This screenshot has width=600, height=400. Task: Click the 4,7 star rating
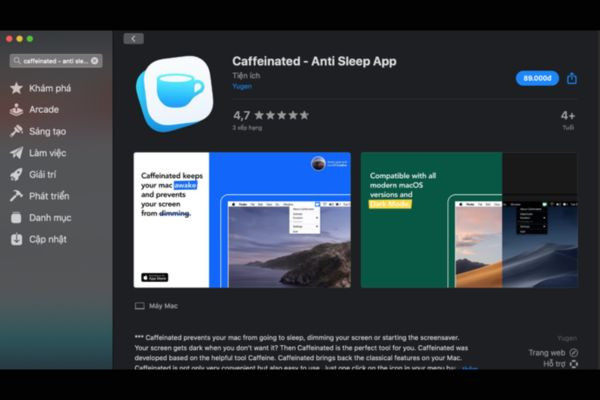tap(271, 115)
